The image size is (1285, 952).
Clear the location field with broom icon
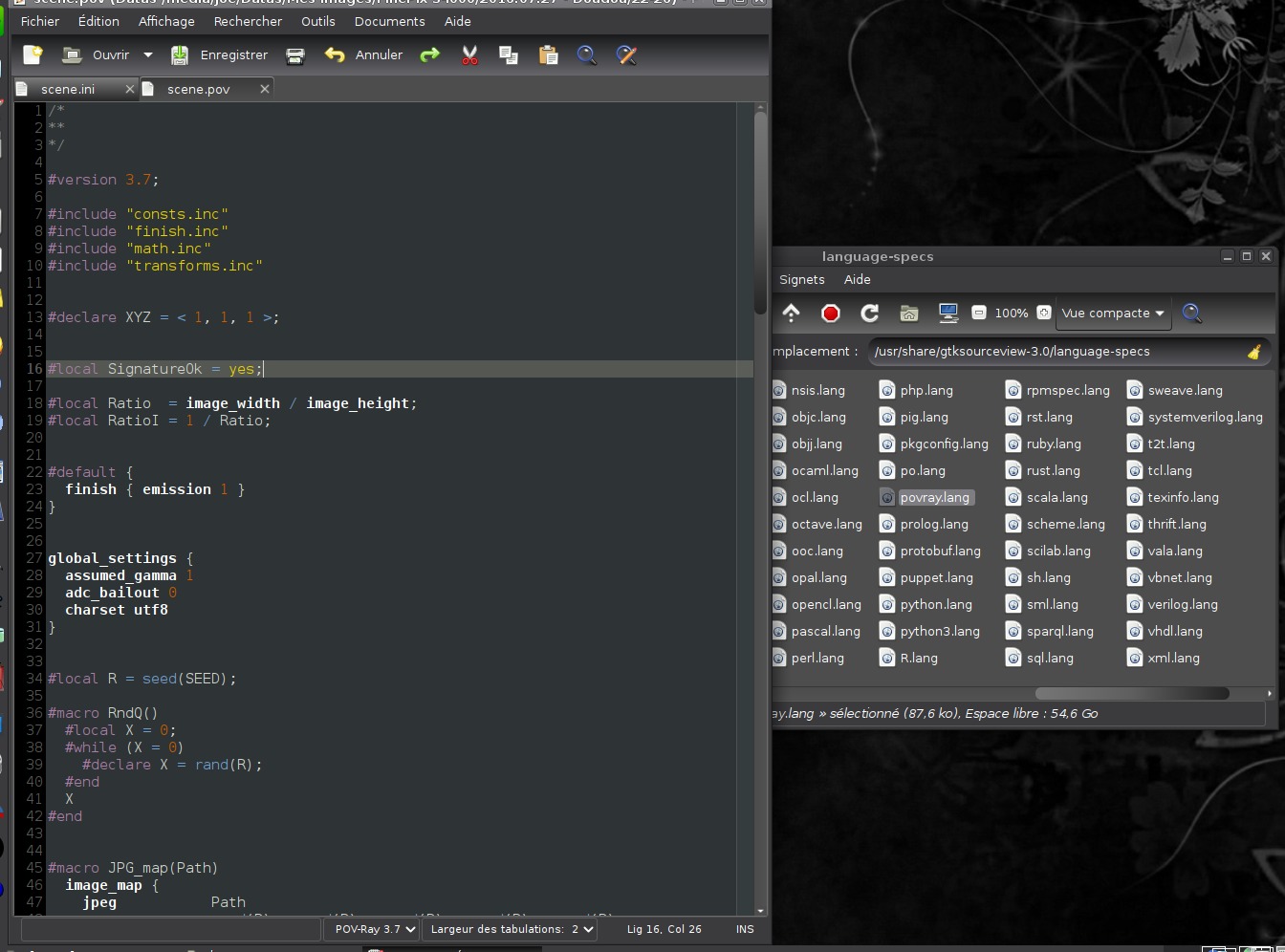point(1253,352)
